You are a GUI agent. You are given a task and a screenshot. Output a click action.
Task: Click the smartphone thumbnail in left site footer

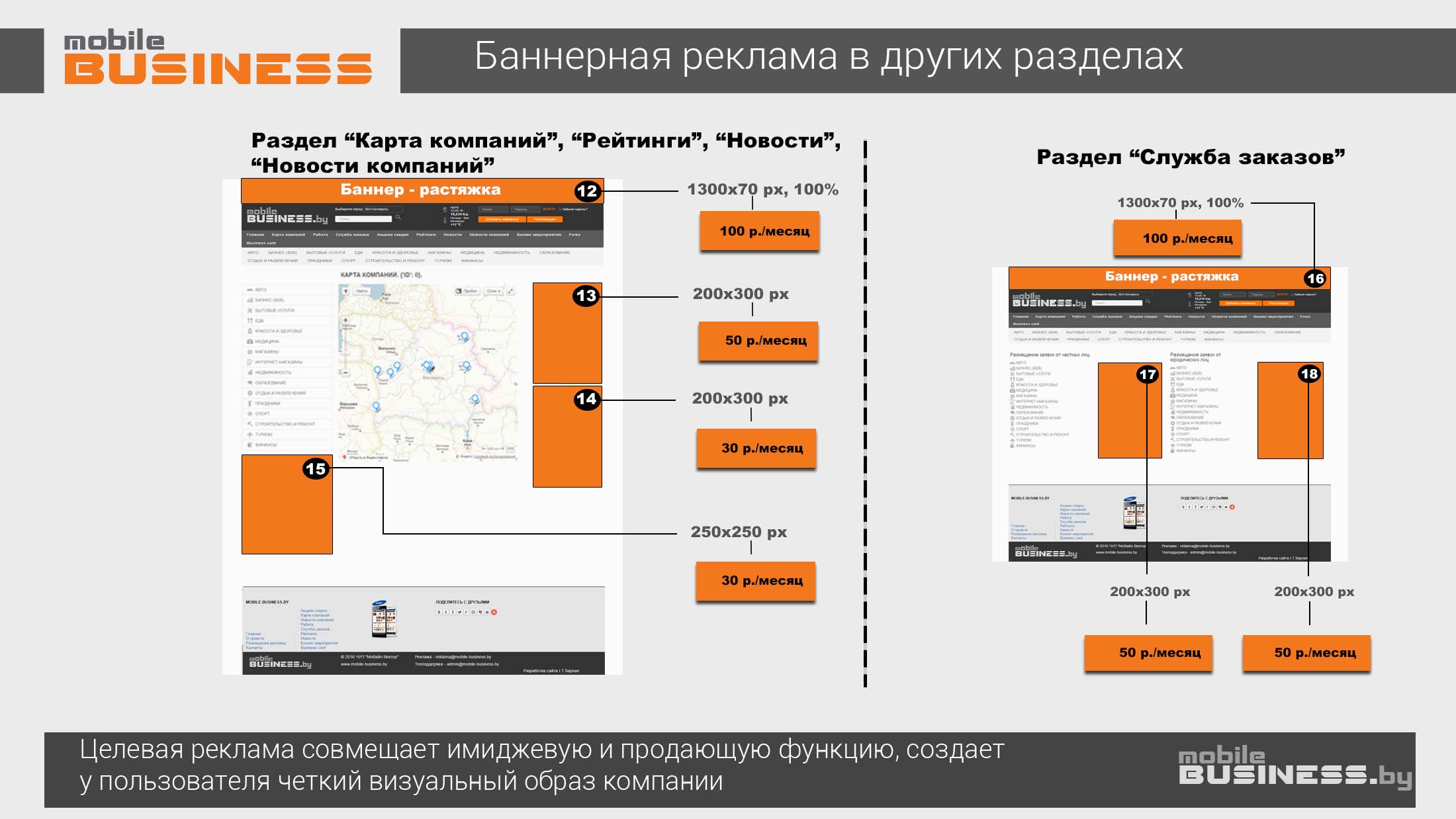384,619
